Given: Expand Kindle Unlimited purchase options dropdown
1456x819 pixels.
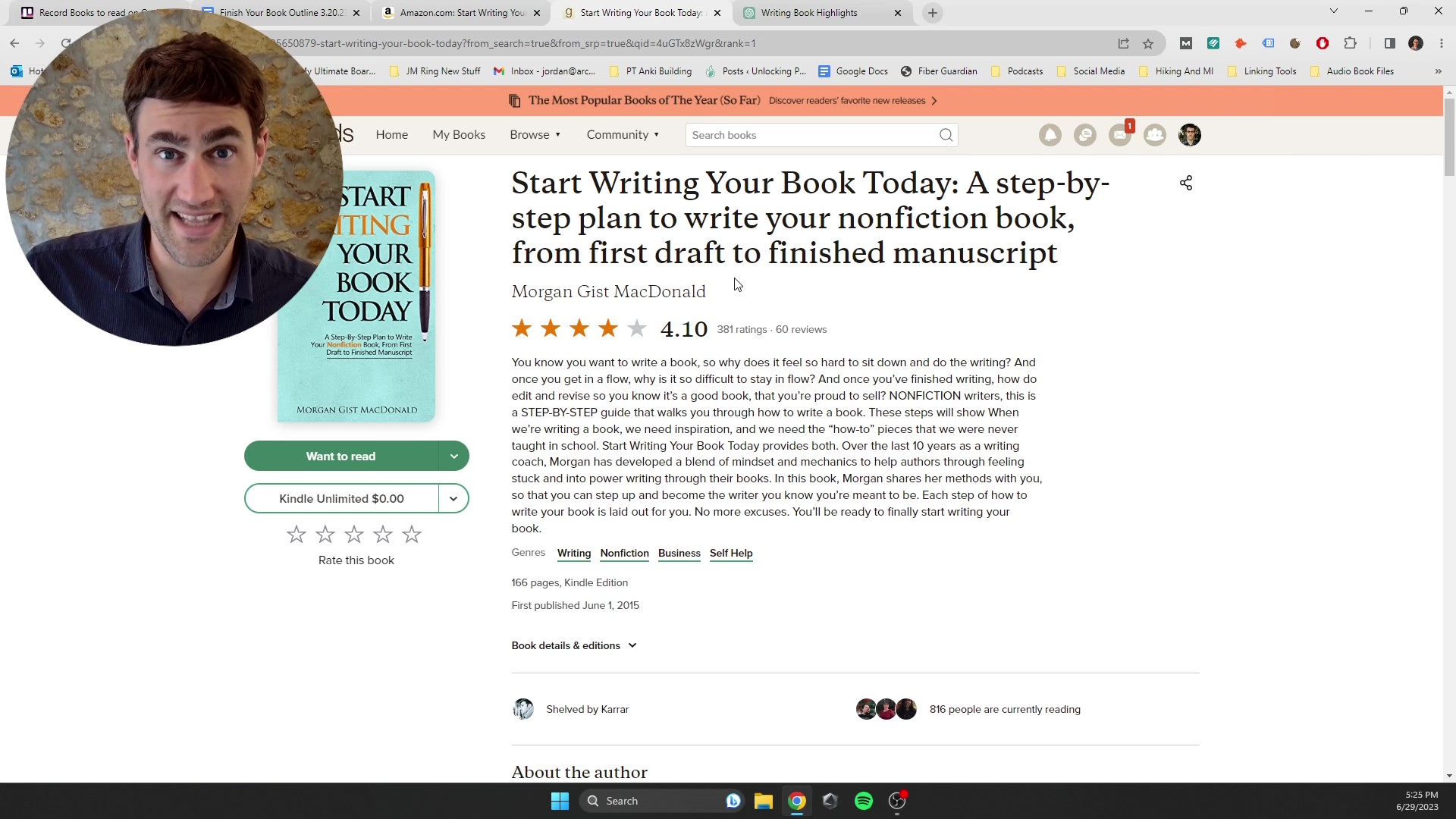Looking at the screenshot, I should click(x=453, y=498).
